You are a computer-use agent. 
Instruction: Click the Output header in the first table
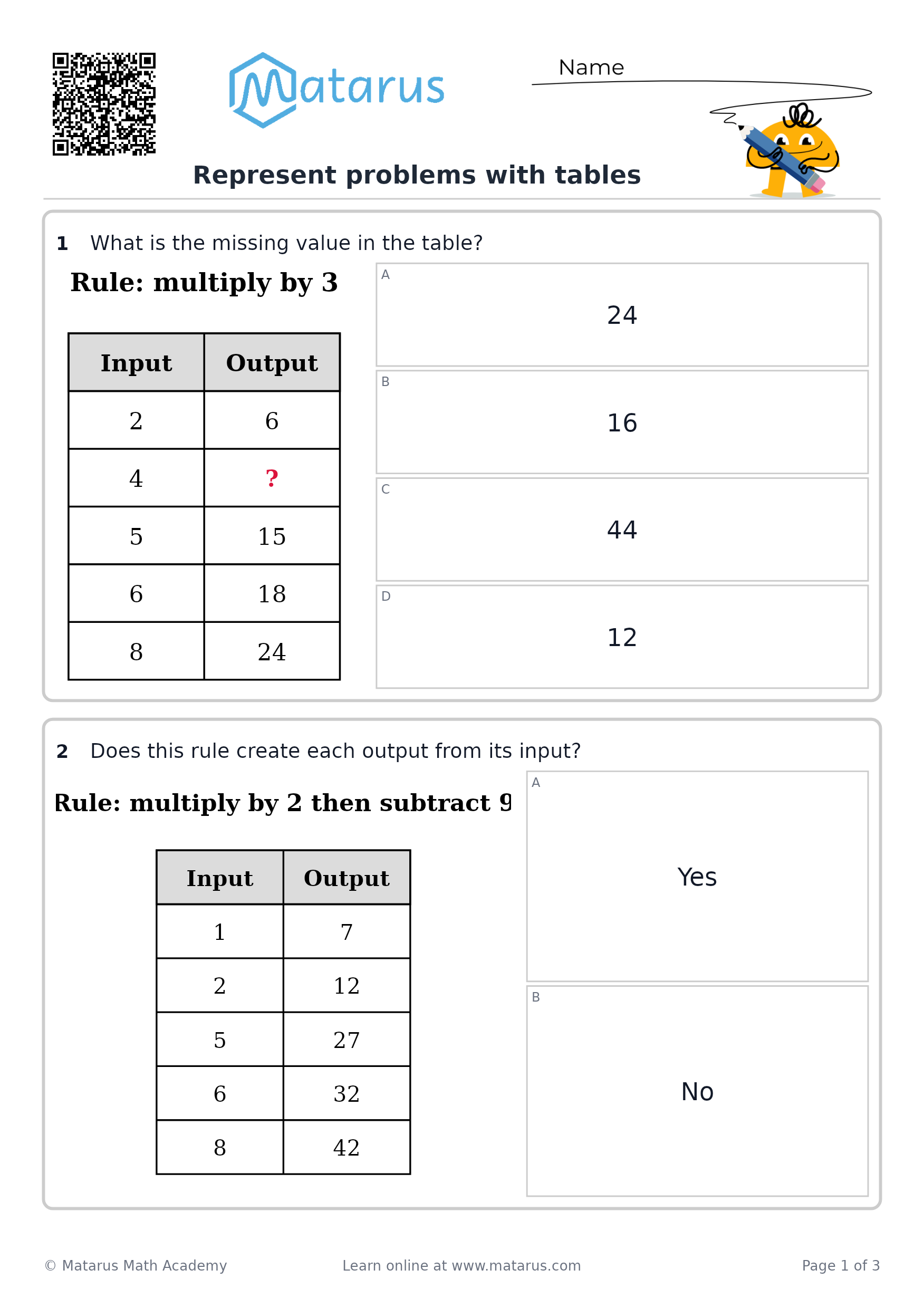coord(272,363)
